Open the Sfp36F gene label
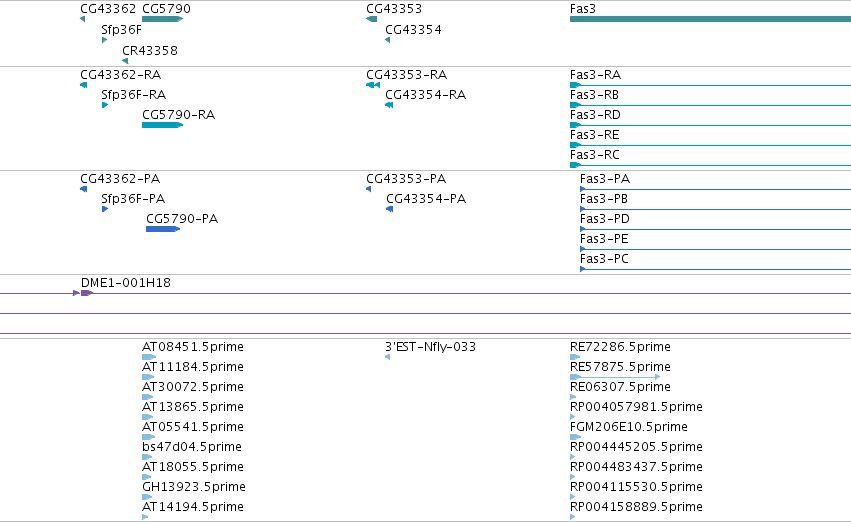Image resolution: width=851 pixels, height=522 pixels. click(x=122, y=30)
